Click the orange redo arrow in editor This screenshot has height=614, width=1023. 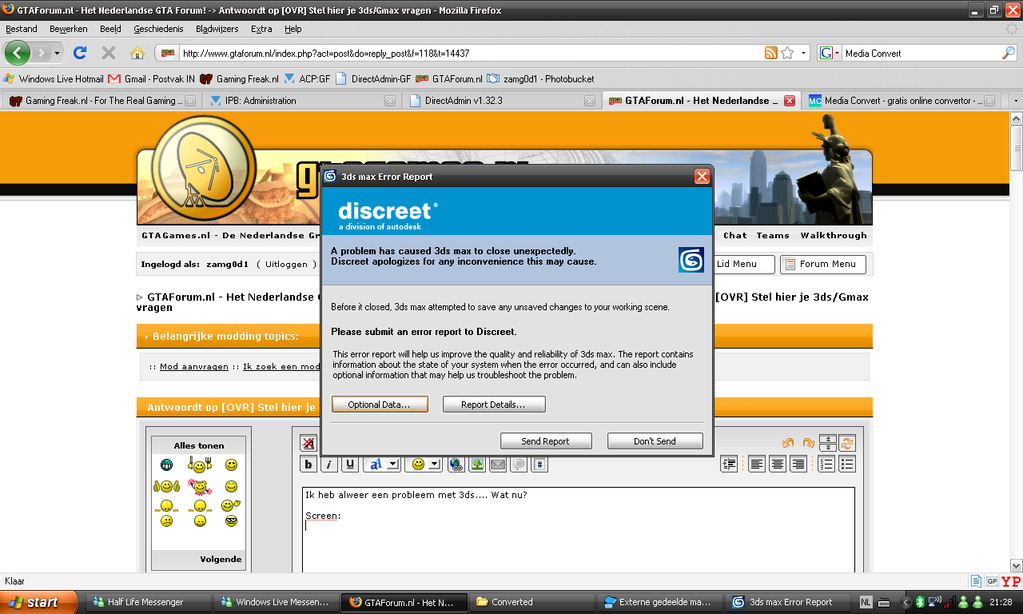[808, 443]
